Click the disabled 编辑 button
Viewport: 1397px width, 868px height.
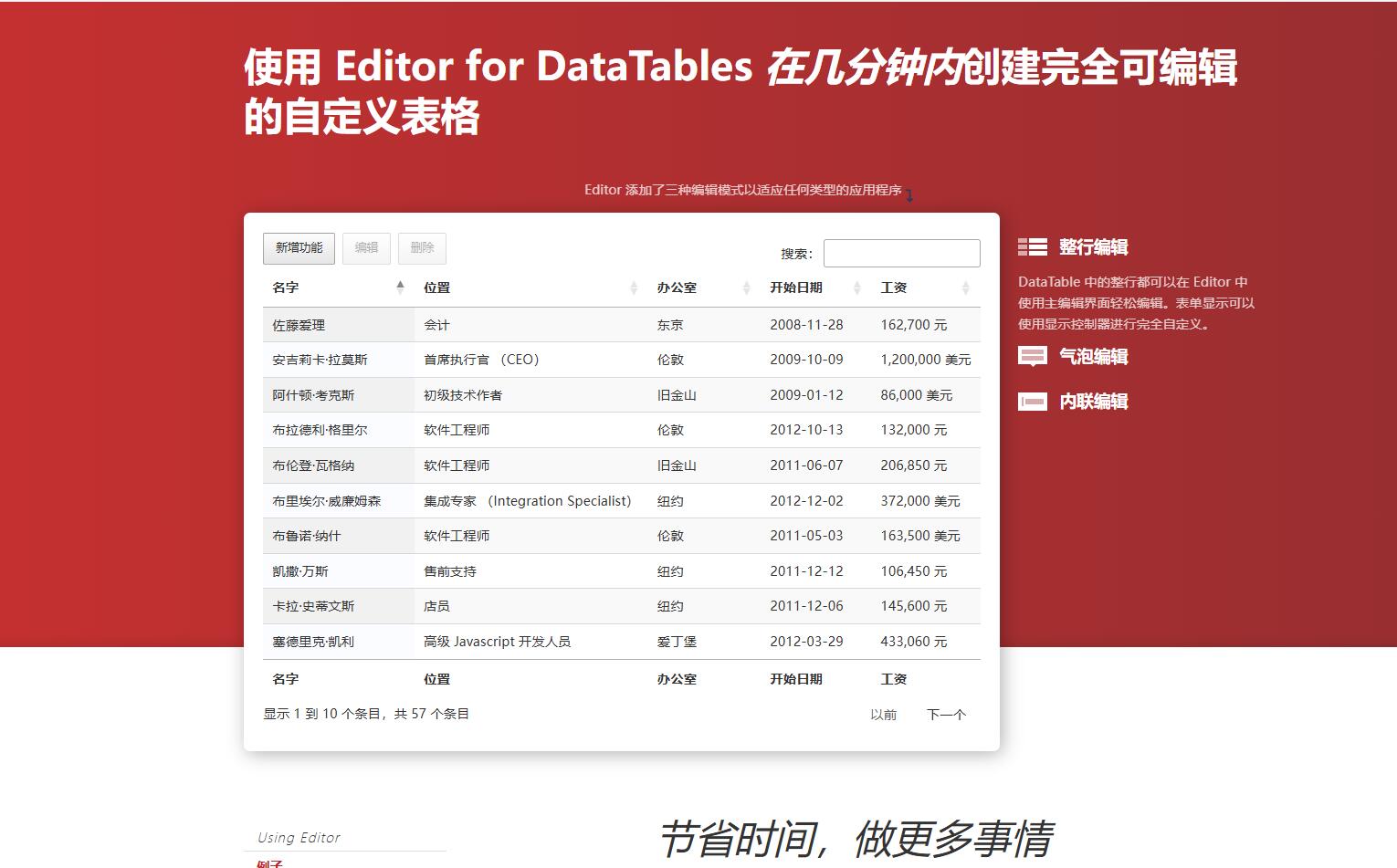click(366, 248)
